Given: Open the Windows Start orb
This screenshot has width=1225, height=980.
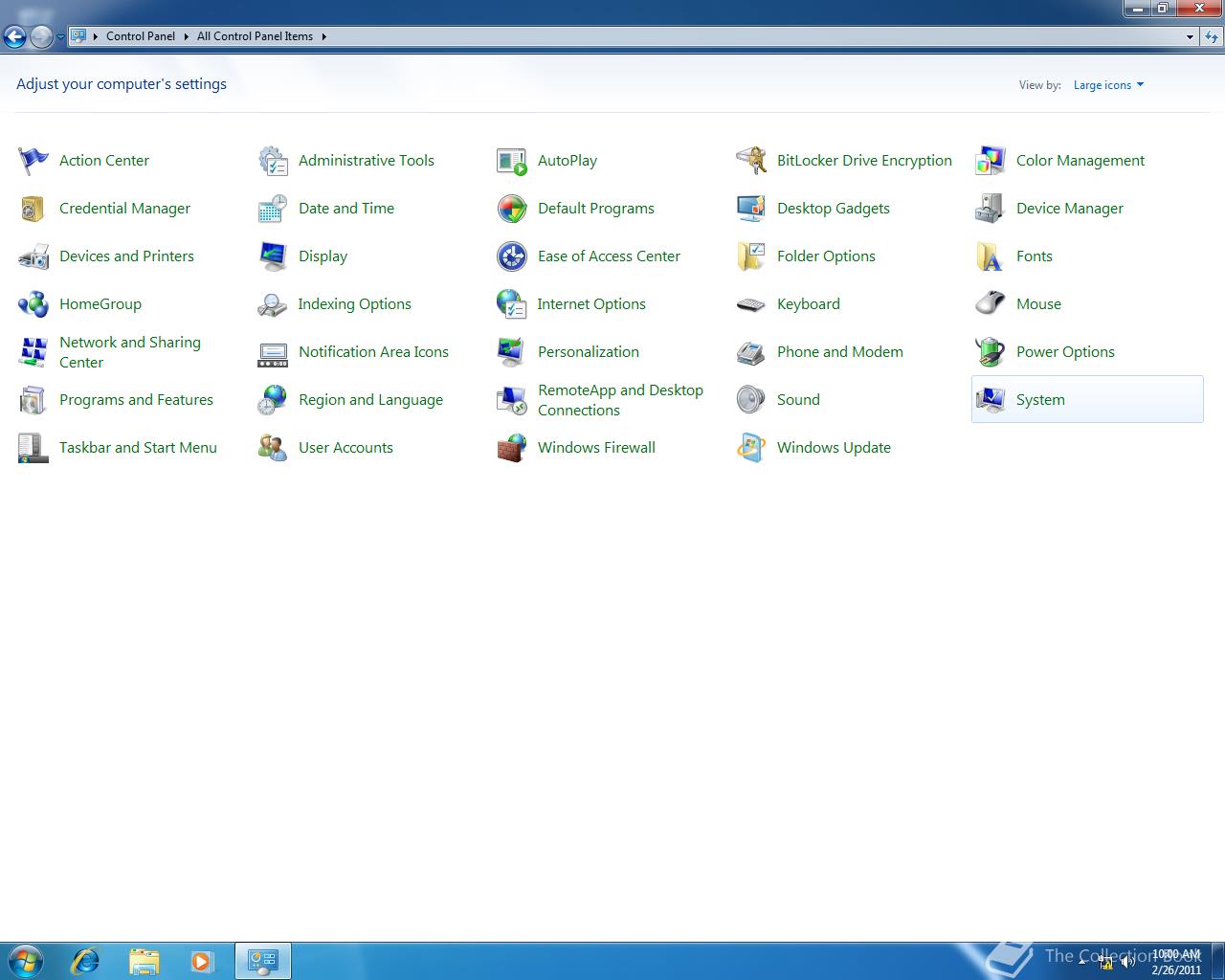Looking at the screenshot, I should (26, 960).
